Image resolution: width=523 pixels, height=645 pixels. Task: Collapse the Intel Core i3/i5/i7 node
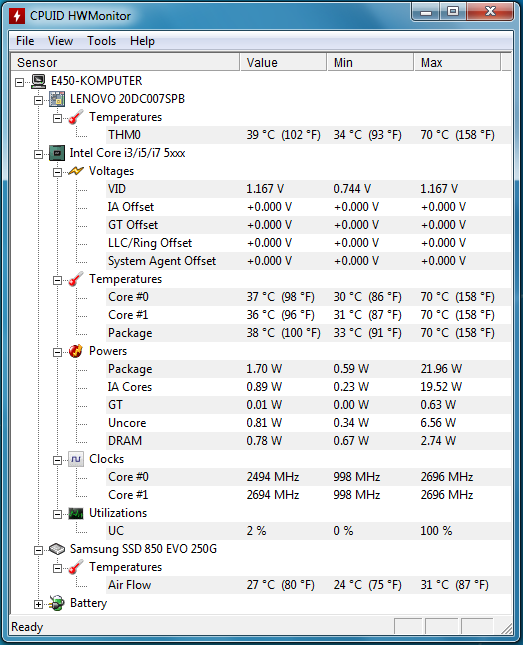click(x=38, y=154)
